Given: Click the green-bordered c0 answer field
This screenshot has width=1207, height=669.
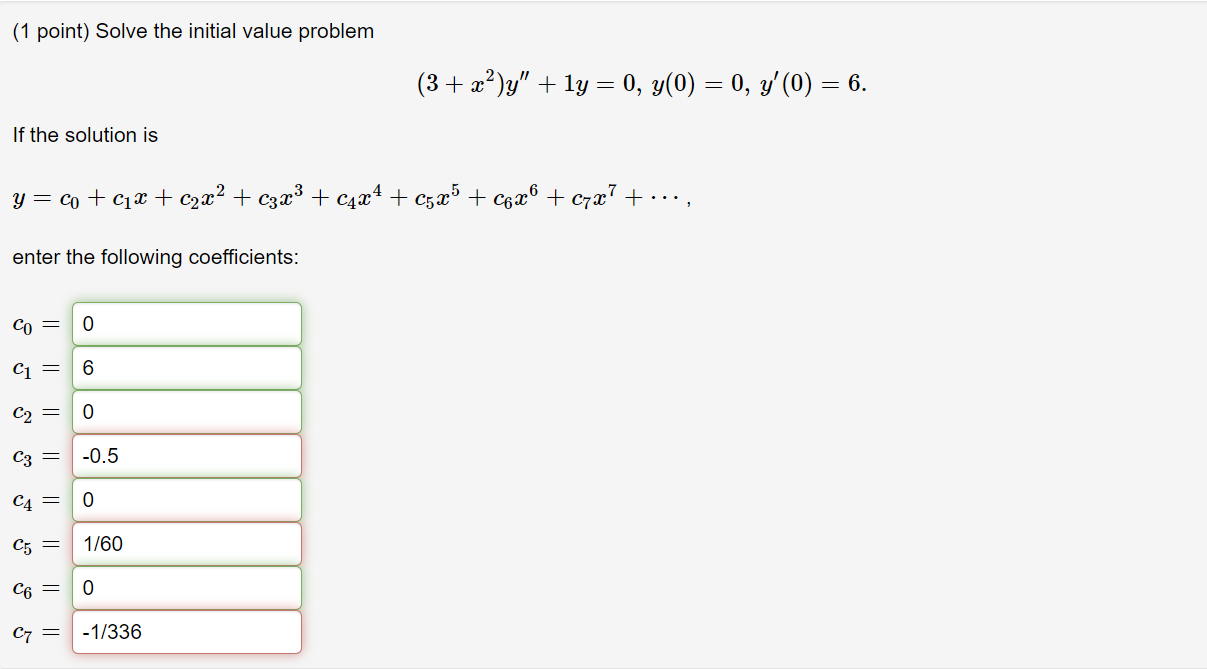Looking at the screenshot, I should click(x=186, y=323).
